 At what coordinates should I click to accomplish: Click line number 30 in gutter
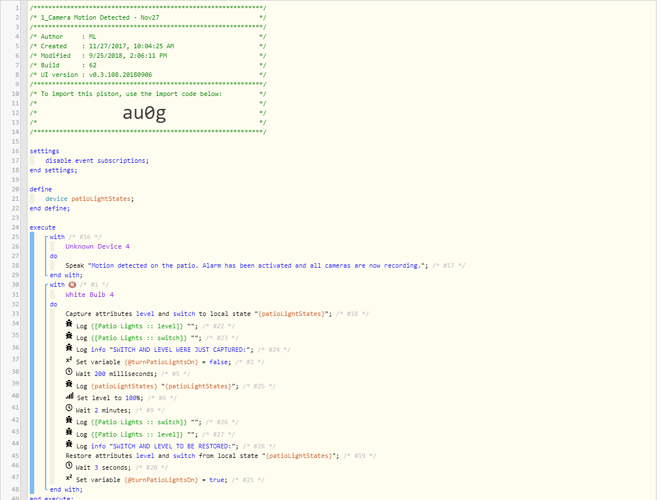pos(16,285)
